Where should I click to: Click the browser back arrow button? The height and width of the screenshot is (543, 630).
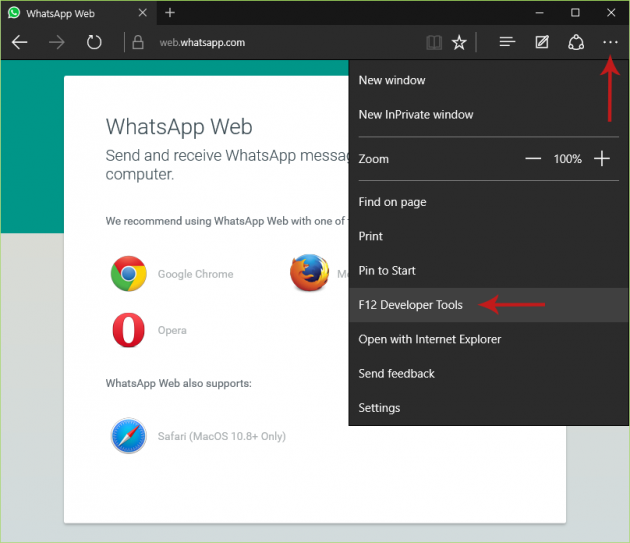pos(20,43)
